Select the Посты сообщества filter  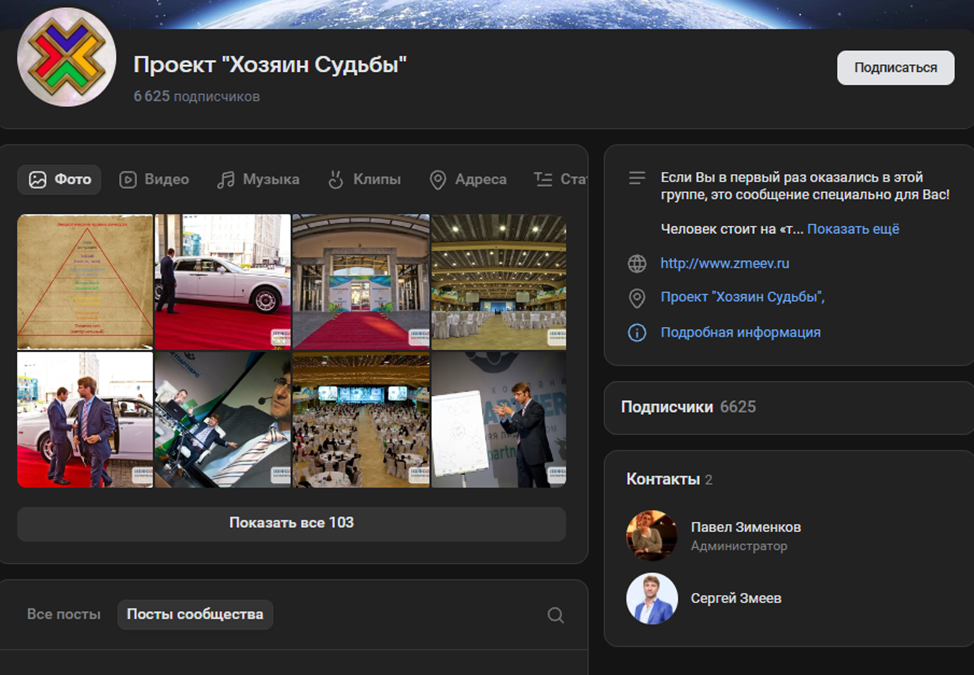(195, 614)
